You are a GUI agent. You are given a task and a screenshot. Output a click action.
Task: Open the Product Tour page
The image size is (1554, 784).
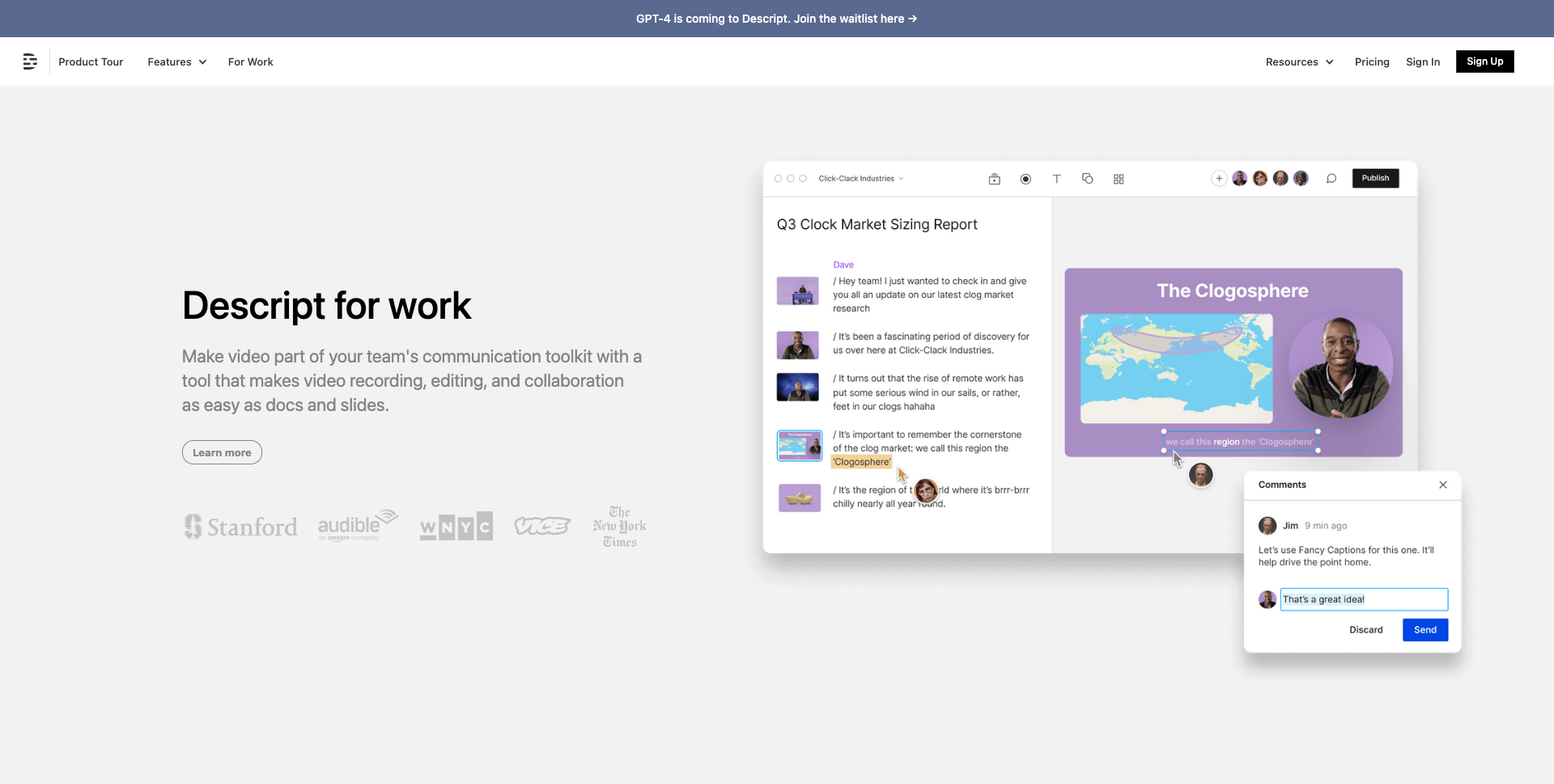point(91,61)
